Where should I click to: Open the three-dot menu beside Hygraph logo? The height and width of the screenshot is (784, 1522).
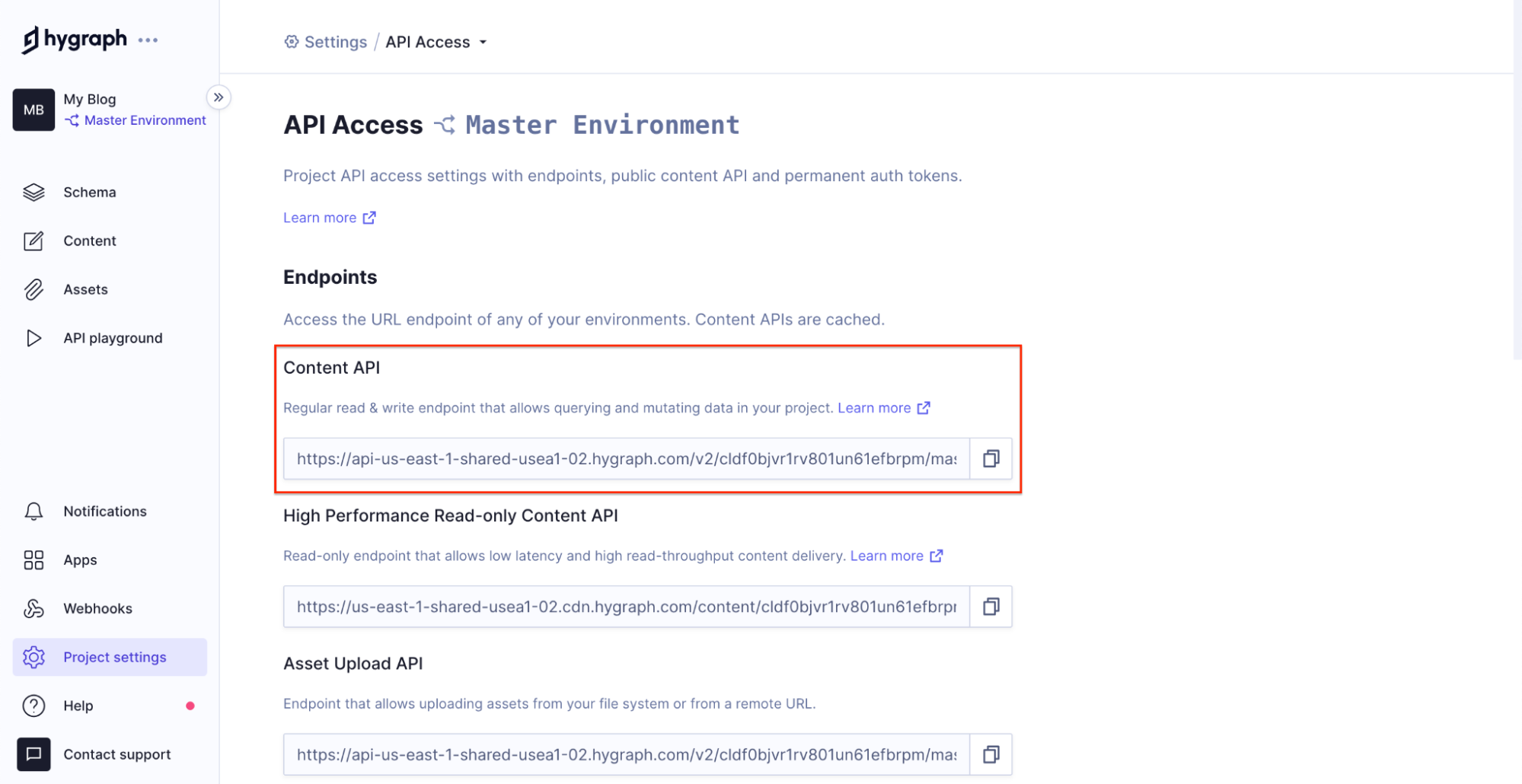click(148, 40)
